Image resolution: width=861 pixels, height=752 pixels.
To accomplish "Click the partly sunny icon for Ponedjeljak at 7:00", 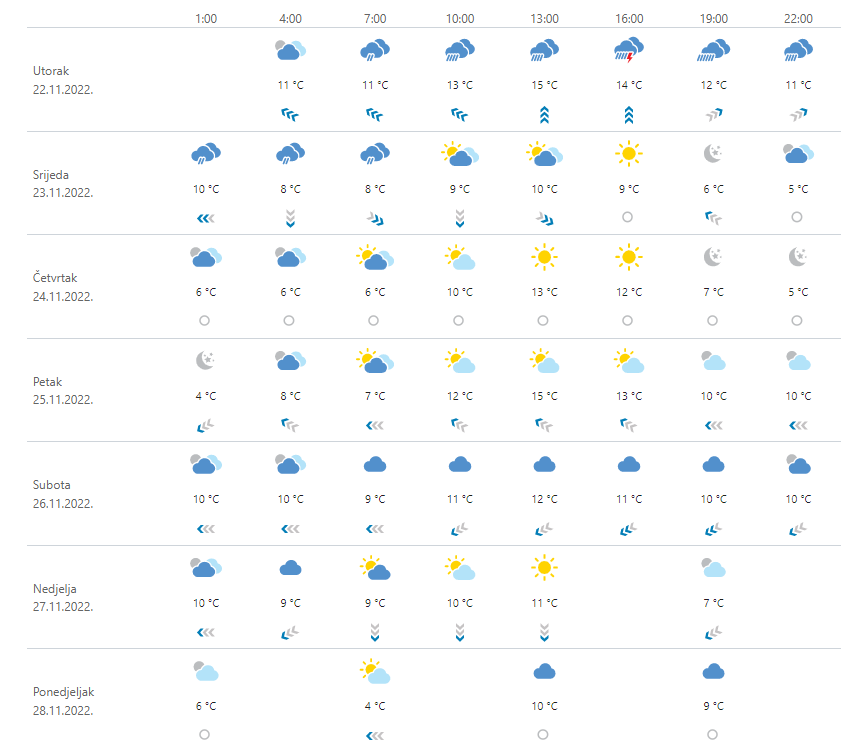I will click(x=374, y=671).
